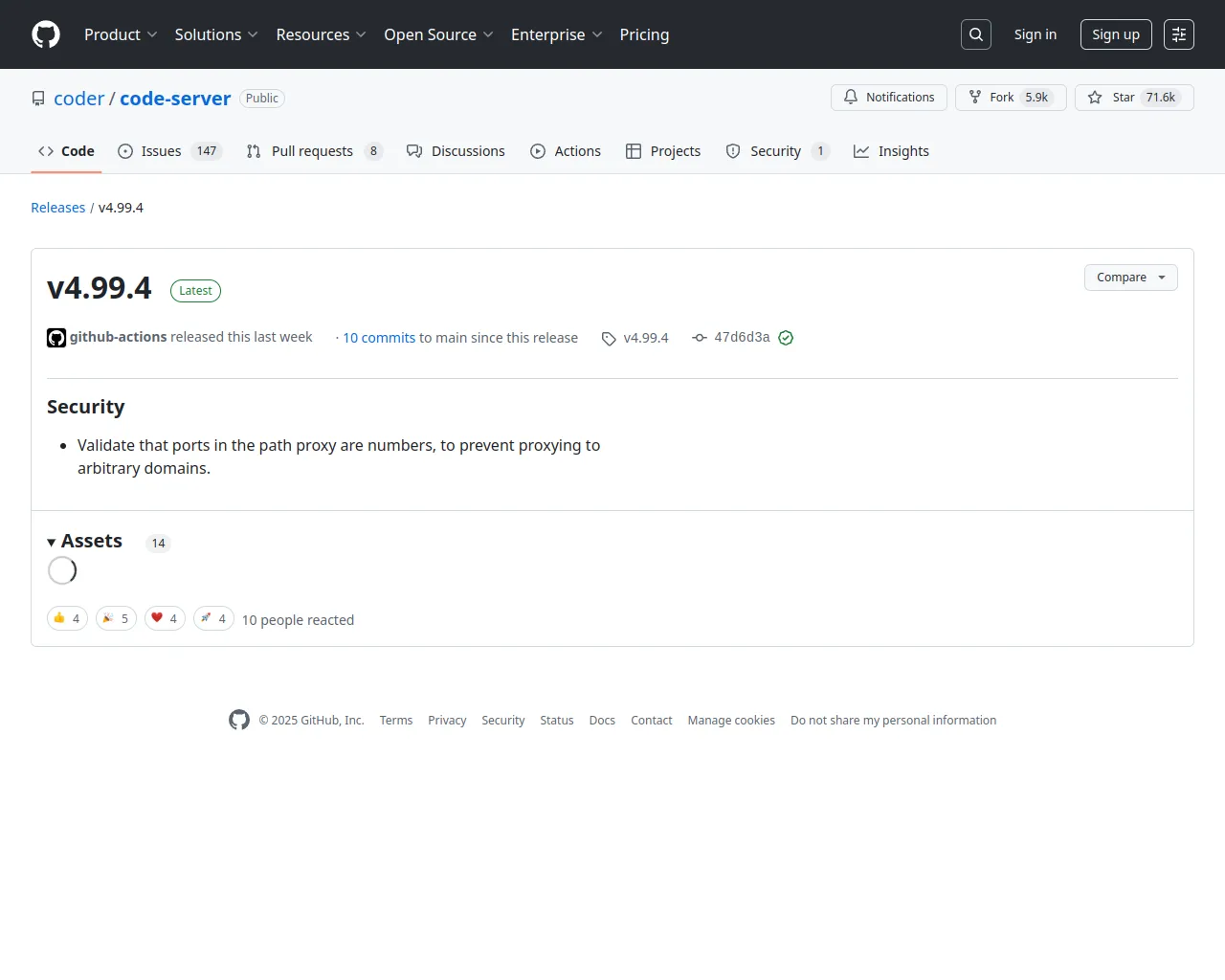1225x980 pixels.
Task: Click the Fork count 5.9k
Action: tap(1036, 98)
